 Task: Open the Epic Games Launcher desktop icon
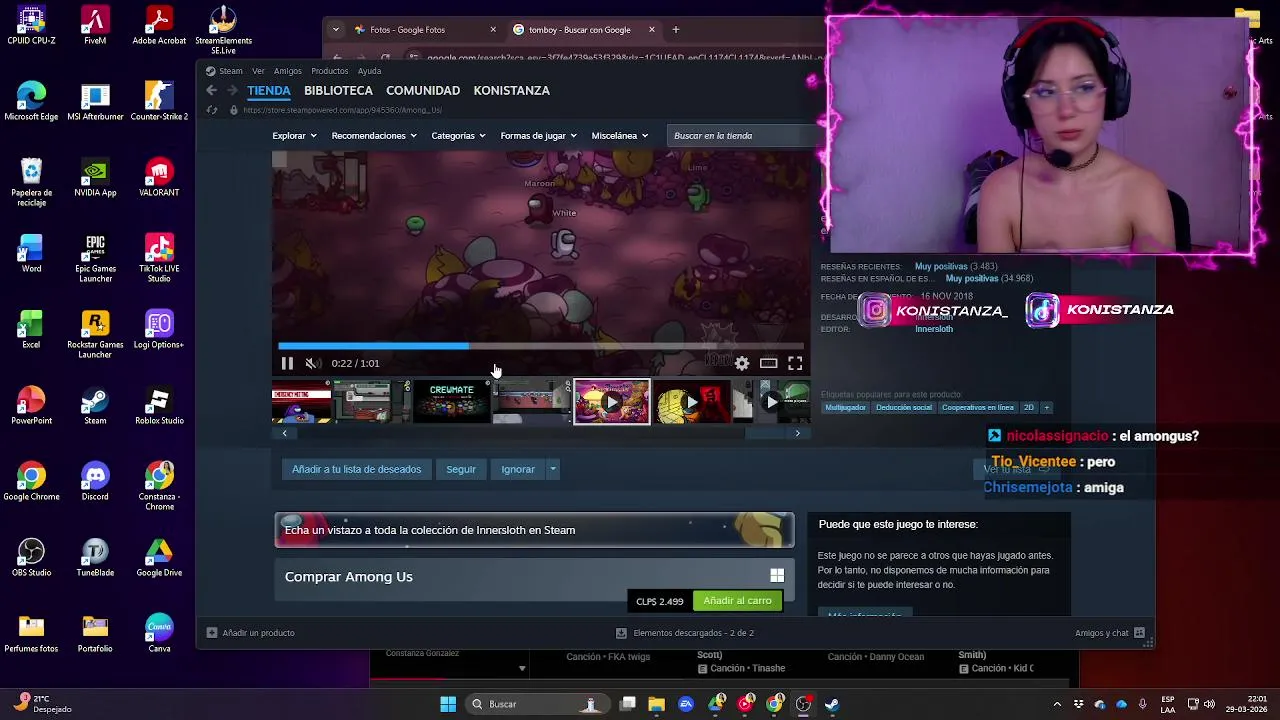pyautogui.click(x=95, y=259)
